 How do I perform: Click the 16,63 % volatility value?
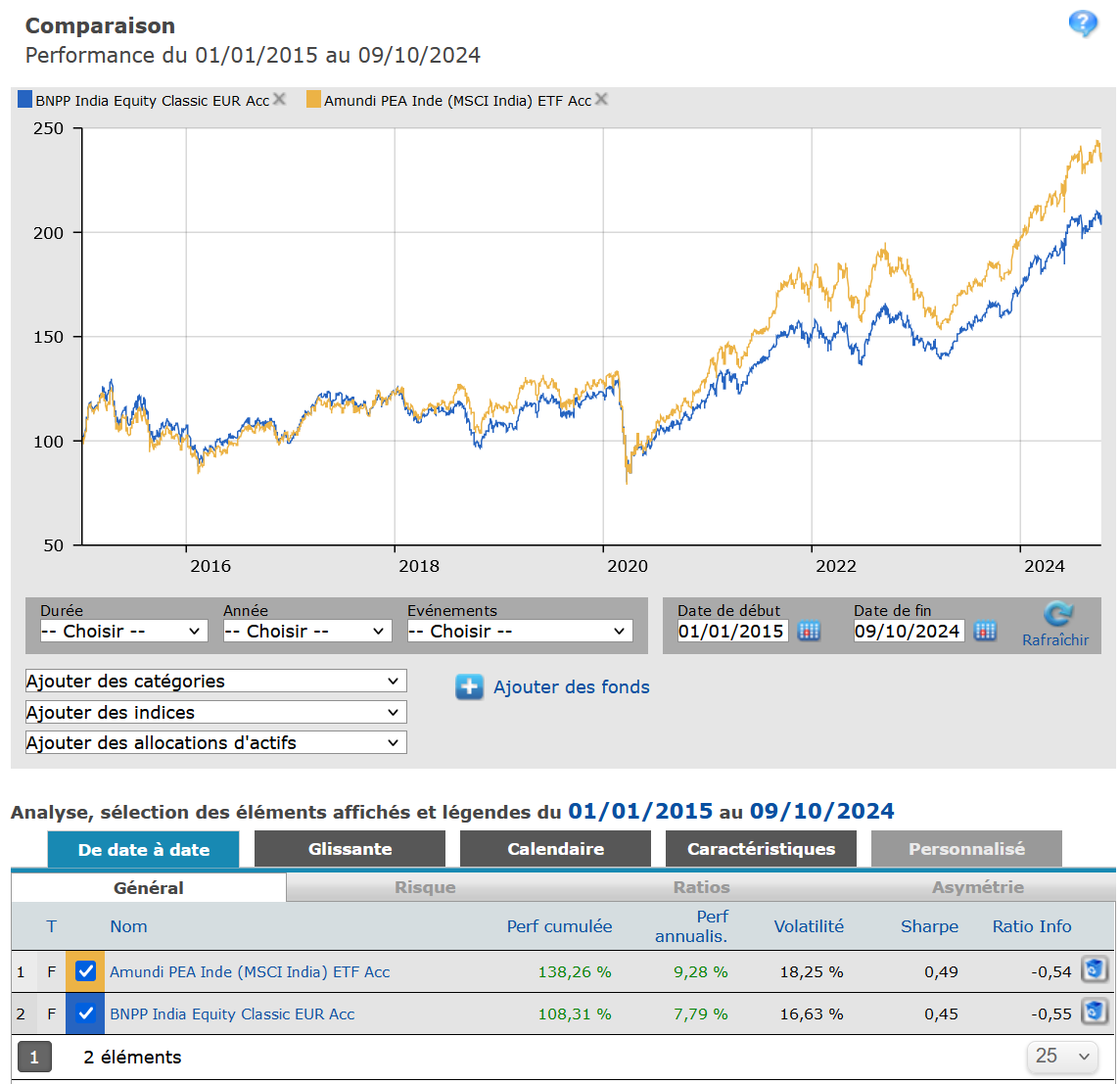point(812,1013)
